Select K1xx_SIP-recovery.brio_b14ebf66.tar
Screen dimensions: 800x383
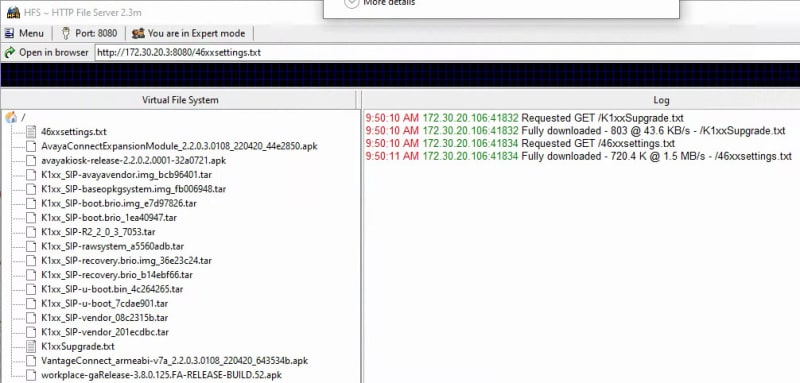(117, 274)
